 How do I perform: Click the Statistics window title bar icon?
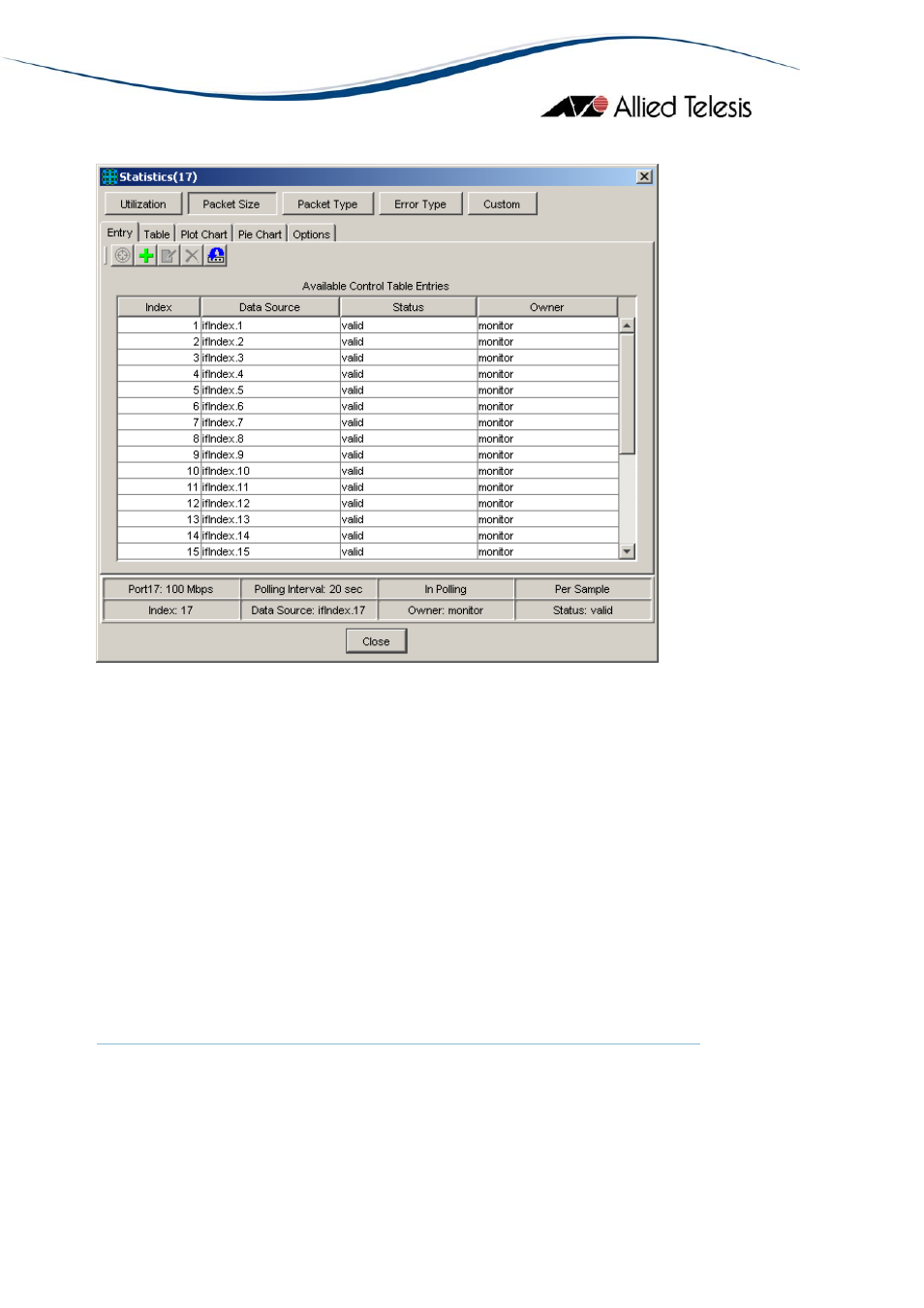click(109, 176)
